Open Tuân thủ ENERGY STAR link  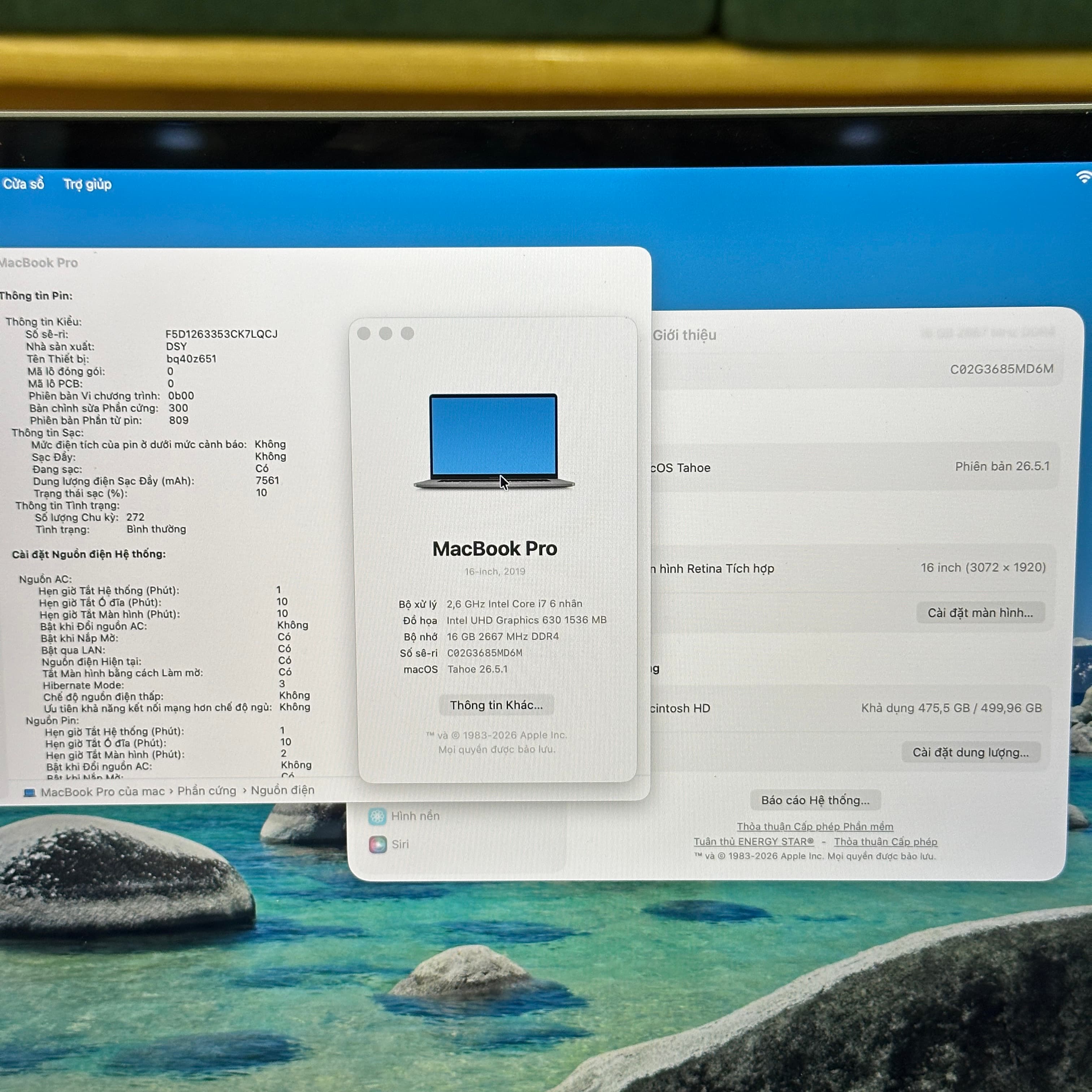click(753, 842)
